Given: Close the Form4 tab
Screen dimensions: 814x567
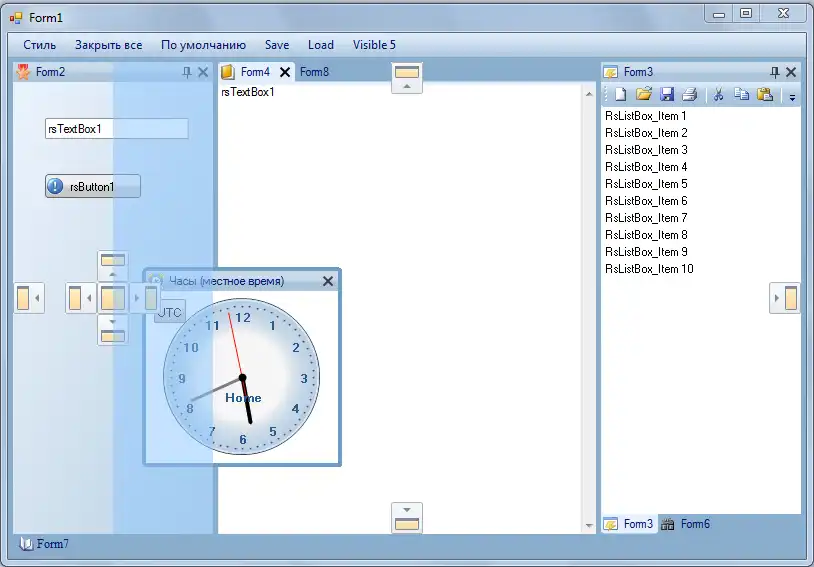Looking at the screenshot, I should pos(285,72).
